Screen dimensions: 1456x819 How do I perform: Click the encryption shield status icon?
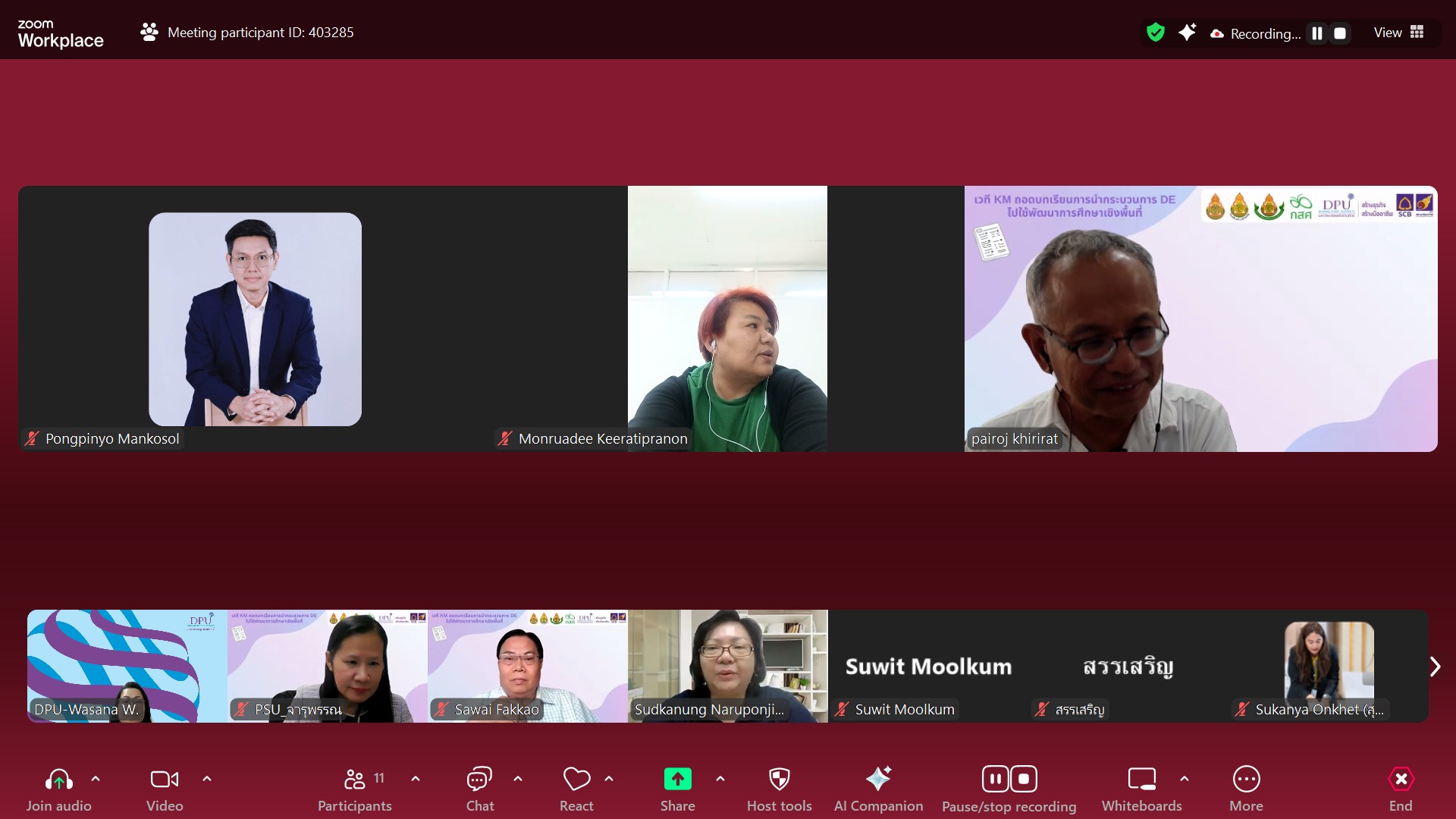(1155, 33)
